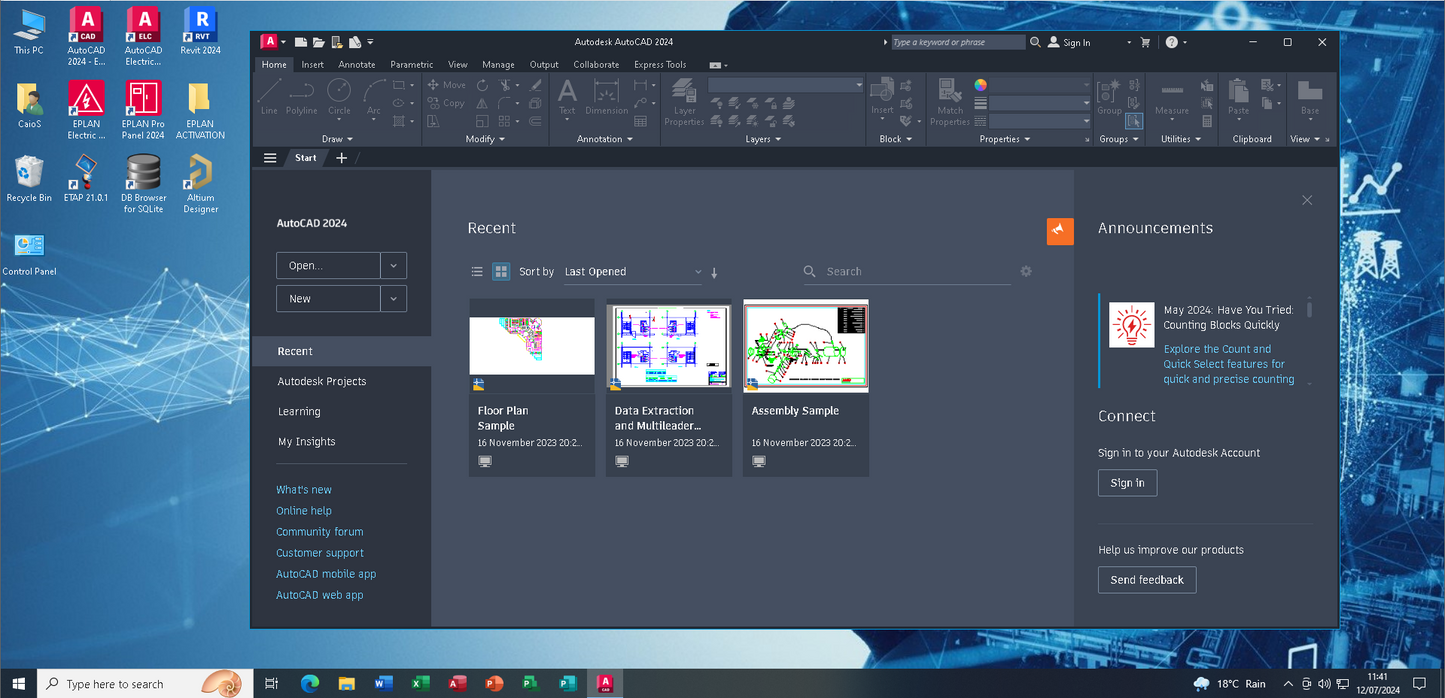Image resolution: width=1445 pixels, height=698 pixels.
Task: Open Layer Properties manager
Action: click(x=685, y=102)
